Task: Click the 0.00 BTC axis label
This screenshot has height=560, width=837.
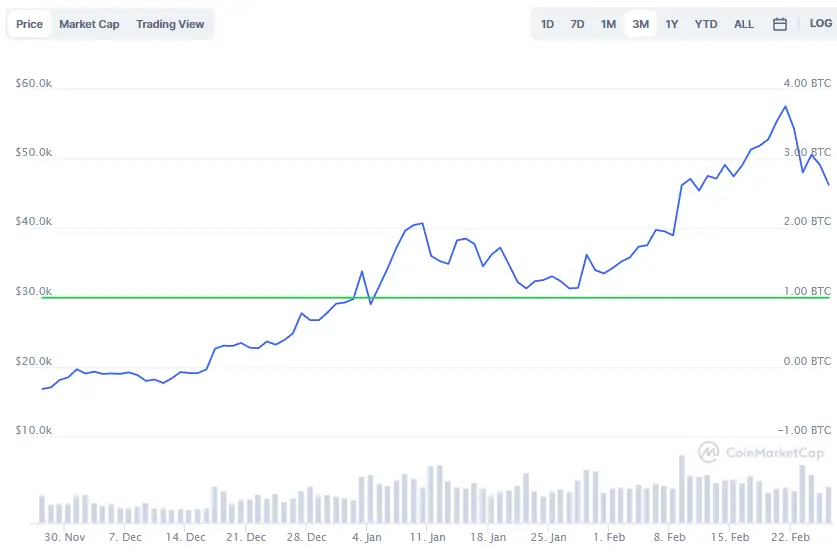Action: click(x=807, y=361)
